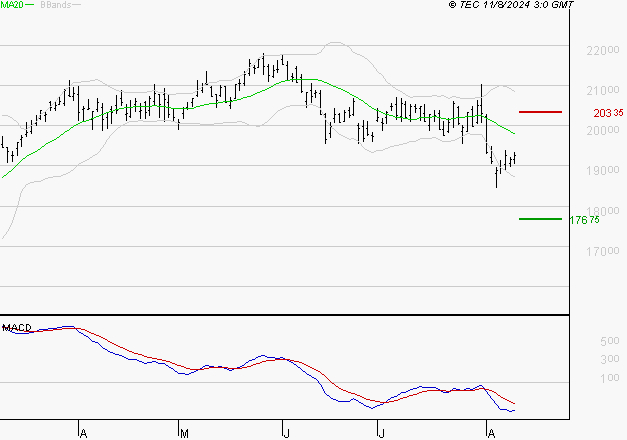Click the M month marker on time axis

coord(184,434)
